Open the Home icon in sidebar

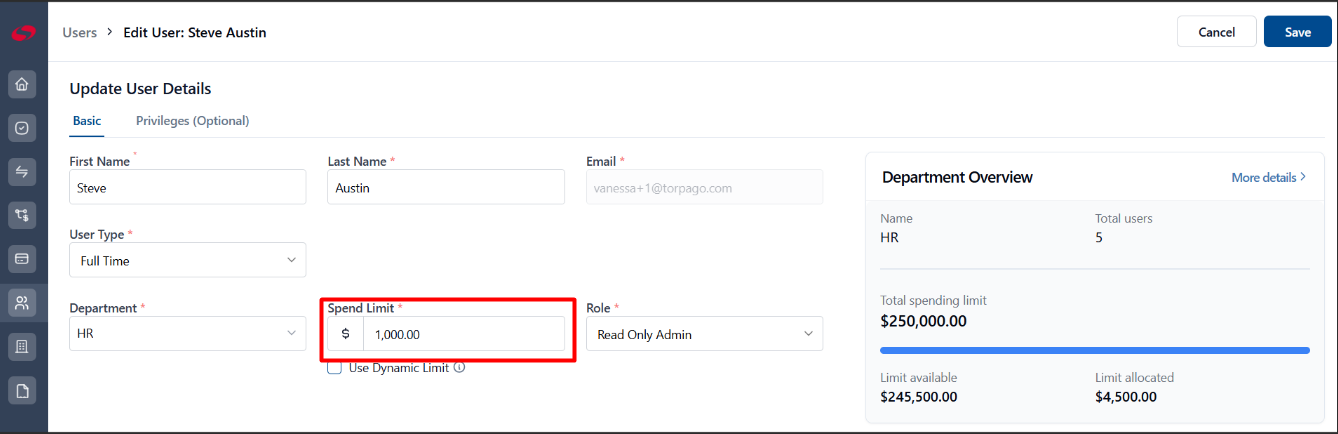tap(23, 84)
